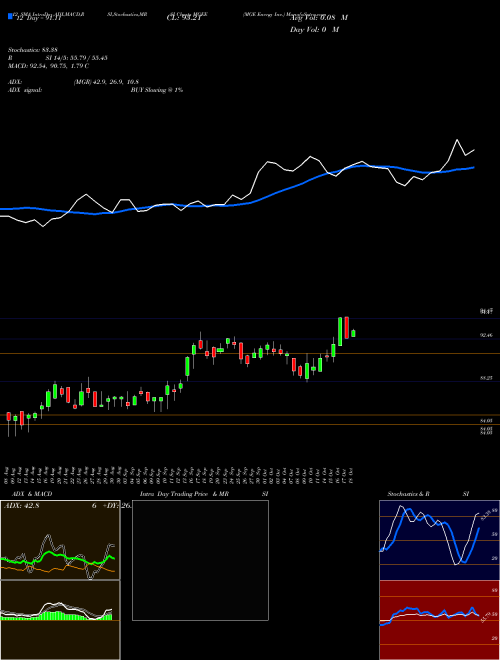Open the MACD histogram chart with green bars
Screen dimensions: 500x660
pyautogui.click(x=60, y=620)
